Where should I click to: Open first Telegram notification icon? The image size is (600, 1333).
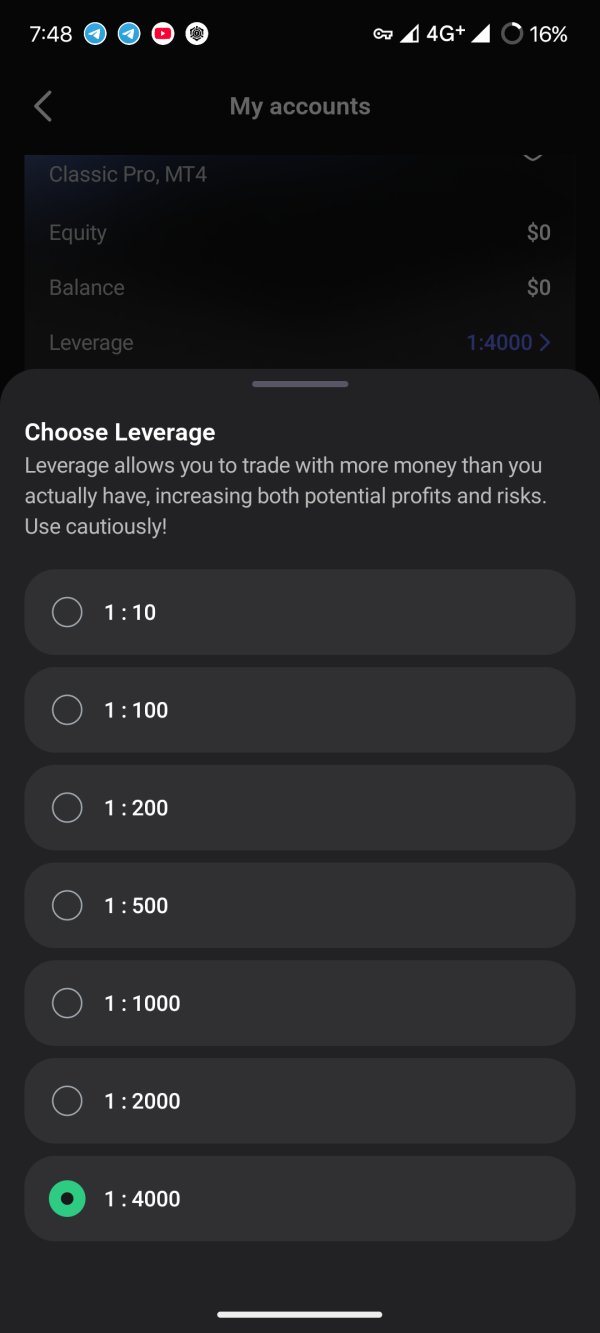(x=95, y=34)
